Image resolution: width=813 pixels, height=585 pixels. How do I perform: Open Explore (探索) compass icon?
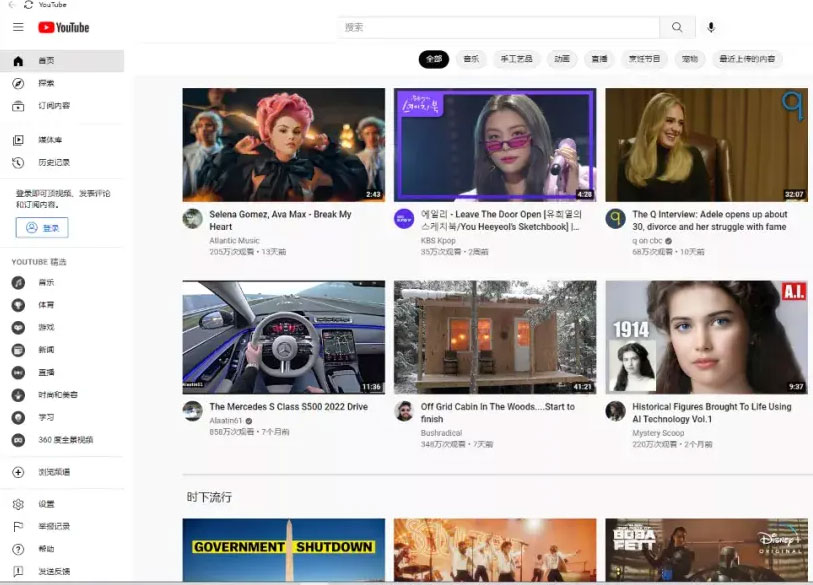[x=18, y=83]
